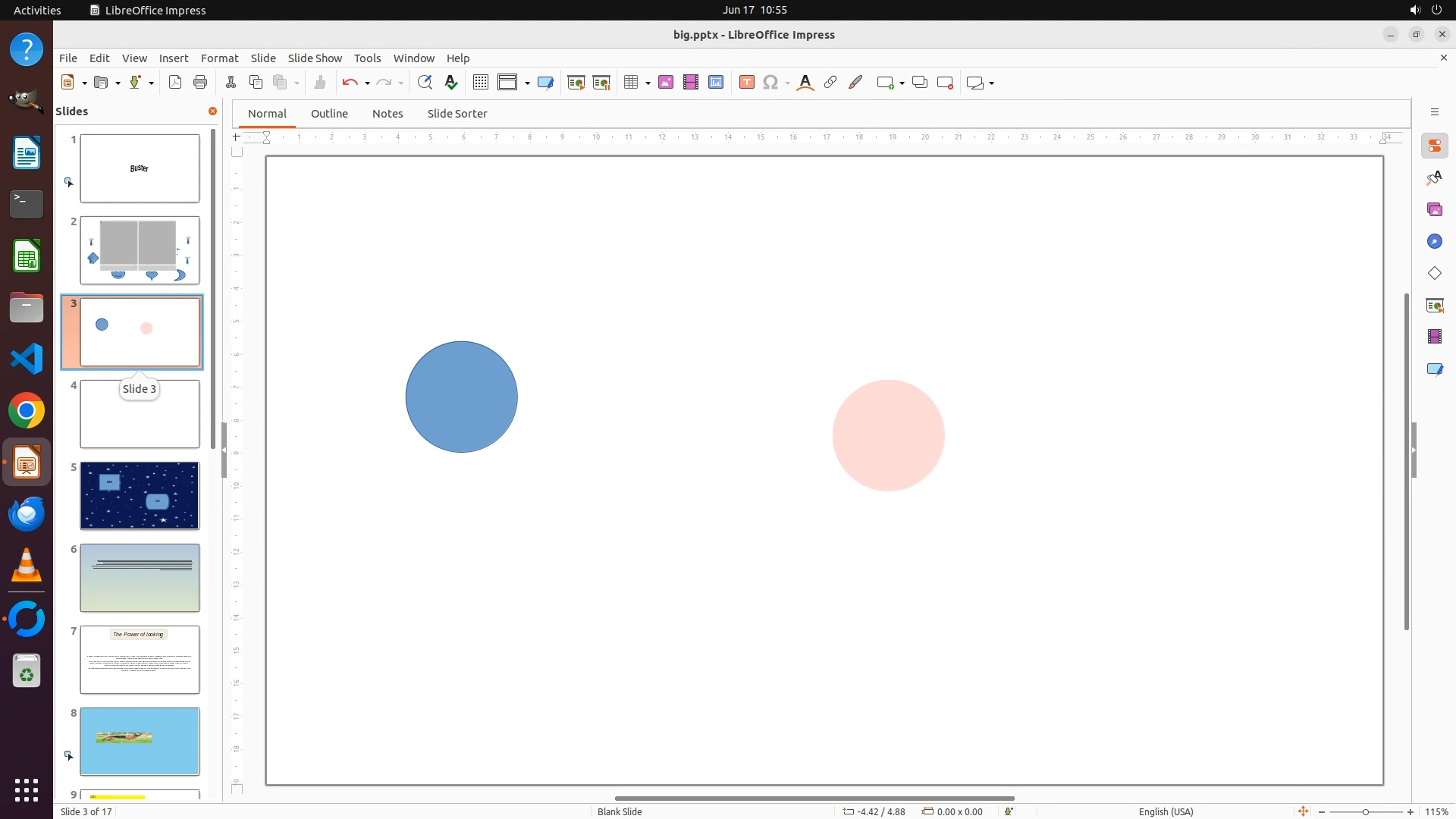Click the Insert Image icon
This screenshot has height=819, width=1456.
coord(666,83)
